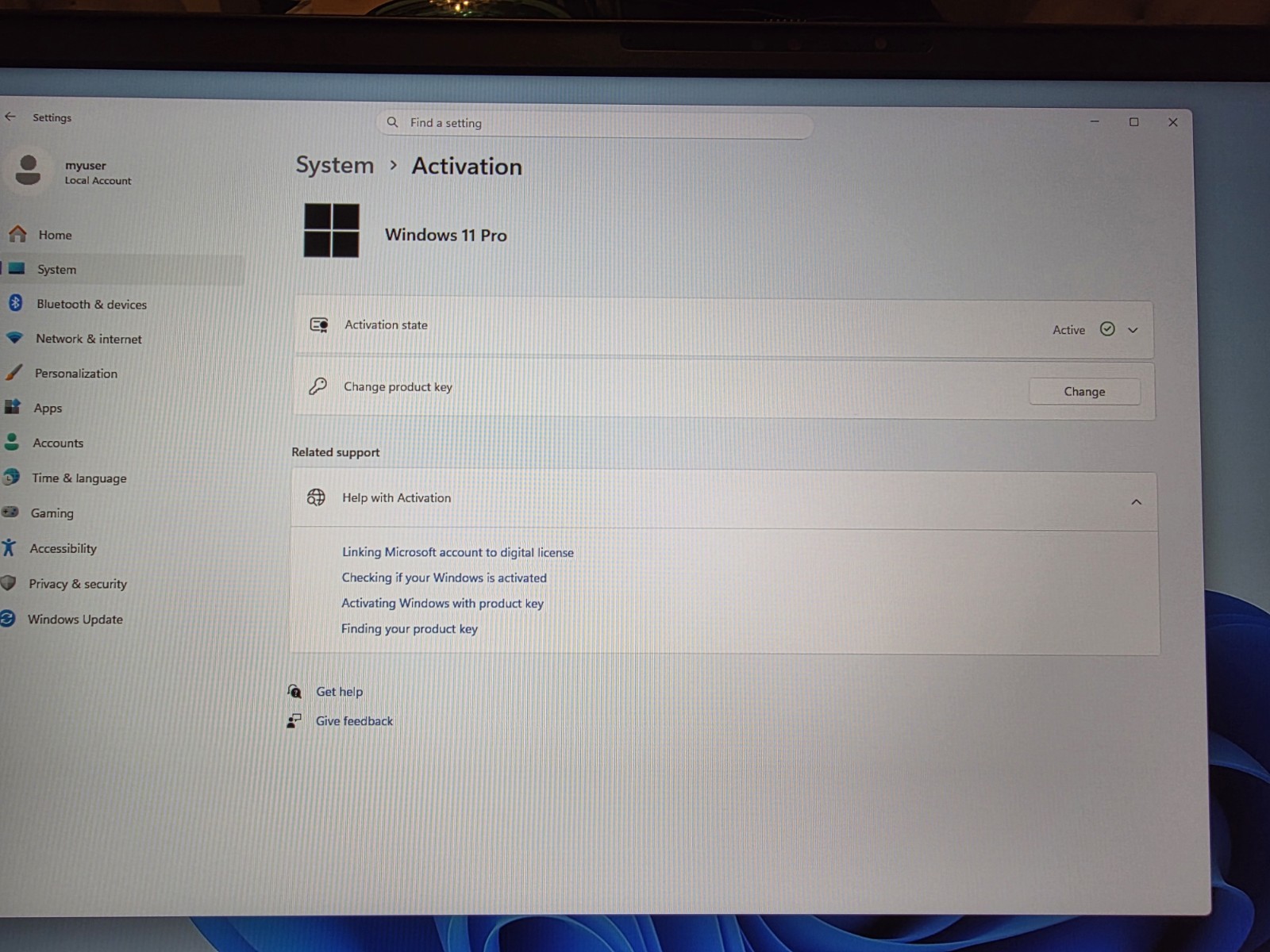Viewport: 1270px width, 952px height.
Task: Open Checking if your Windows is activated
Action: [444, 578]
